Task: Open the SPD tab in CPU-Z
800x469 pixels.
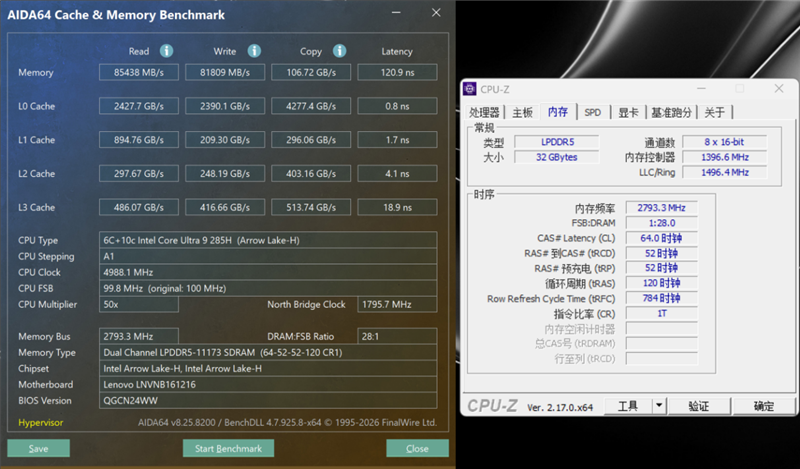Action: [592, 112]
